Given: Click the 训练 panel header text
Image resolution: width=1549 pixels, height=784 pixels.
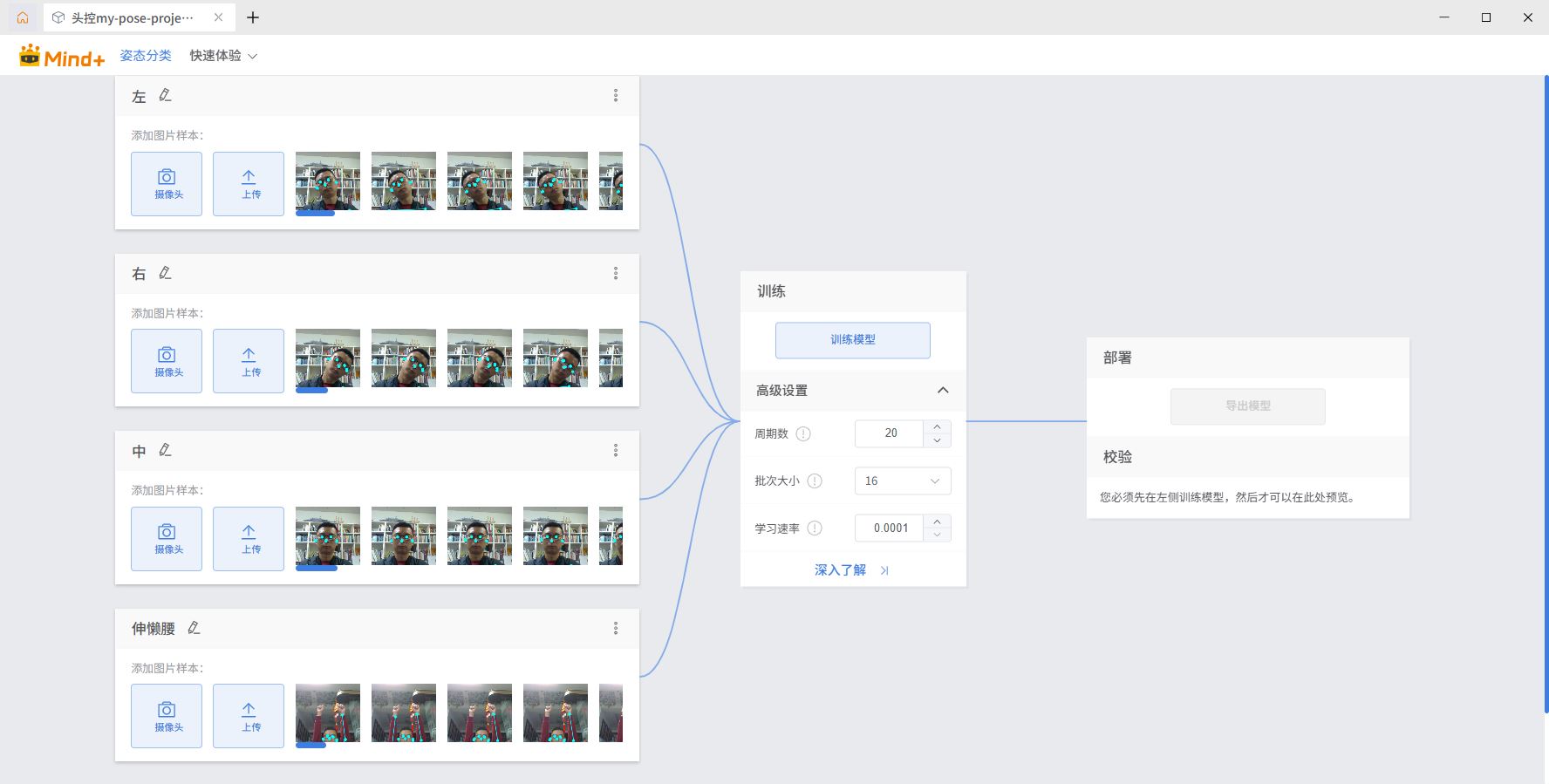Looking at the screenshot, I should point(771,291).
